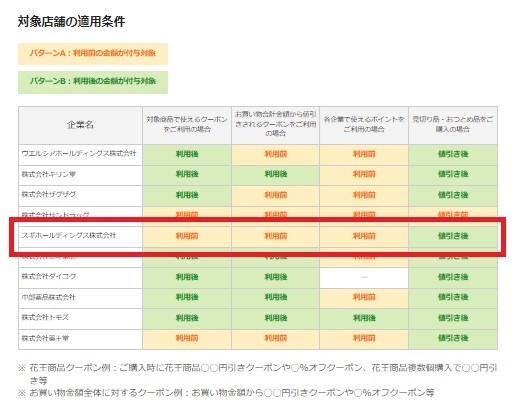Click header 対象商品で使えるクーポンをご利用の場合
This screenshot has height=410, width=516.
(x=187, y=124)
